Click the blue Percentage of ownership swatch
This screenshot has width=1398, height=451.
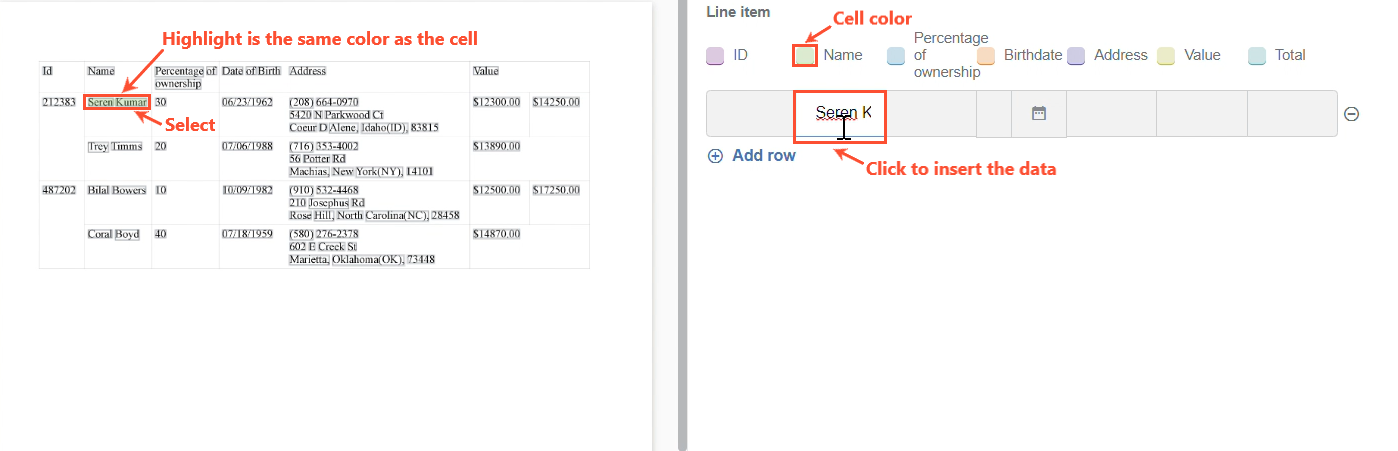point(896,56)
